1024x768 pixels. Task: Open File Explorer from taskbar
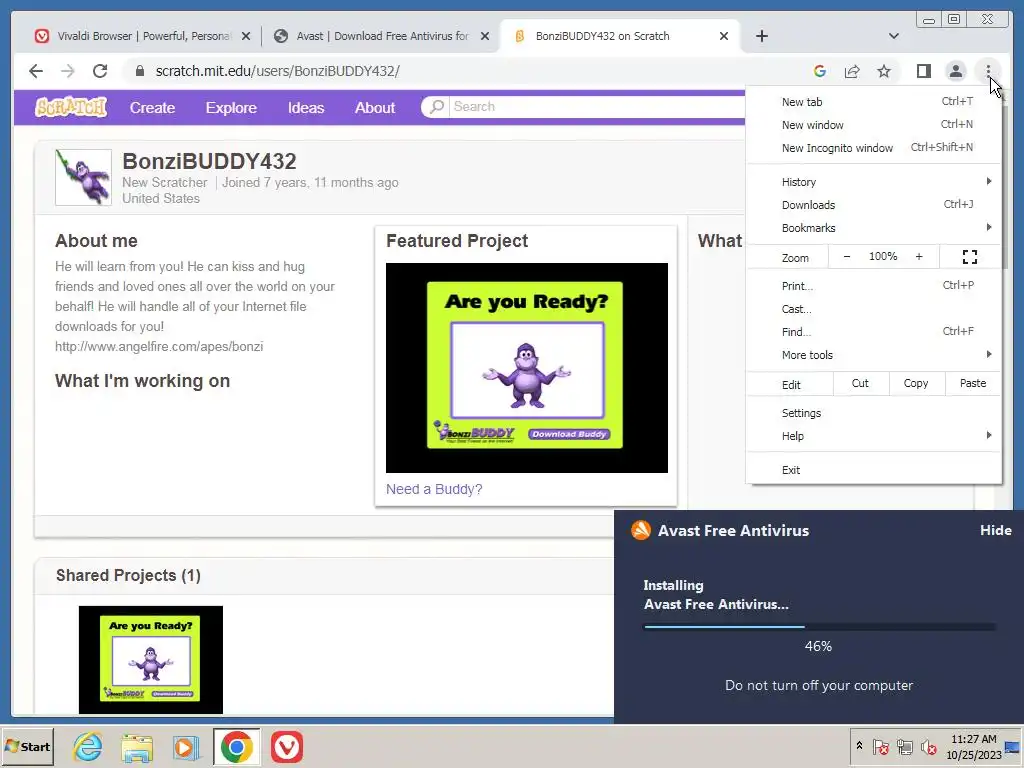point(137,747)
